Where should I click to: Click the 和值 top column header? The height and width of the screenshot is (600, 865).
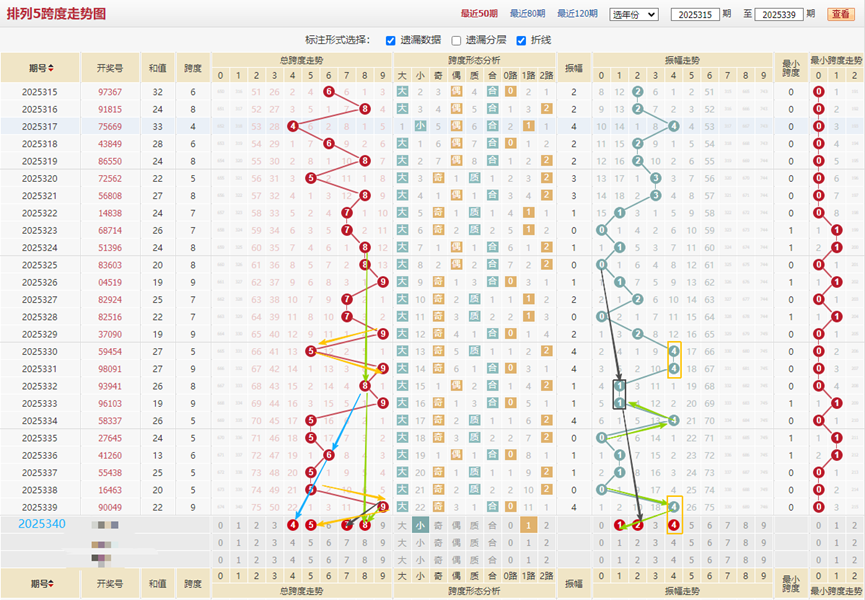point(158,68)
